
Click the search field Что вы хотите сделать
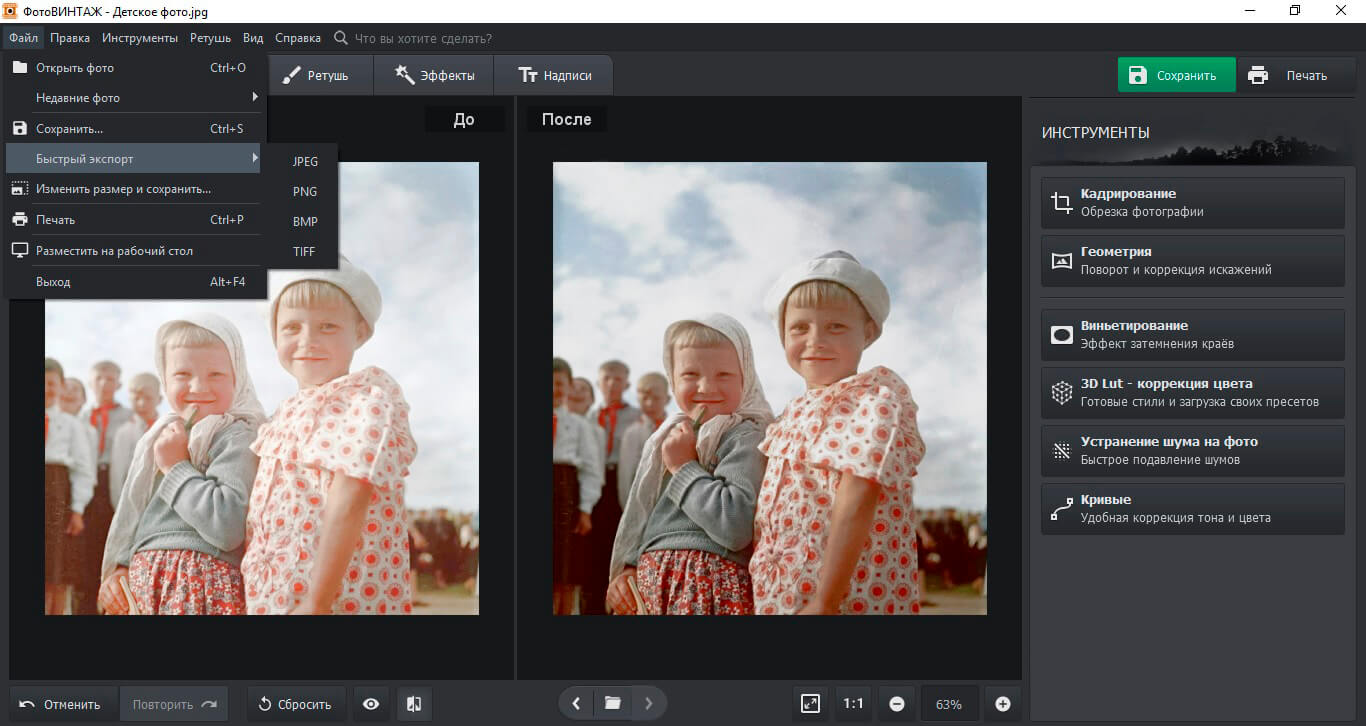pos(423,38)
